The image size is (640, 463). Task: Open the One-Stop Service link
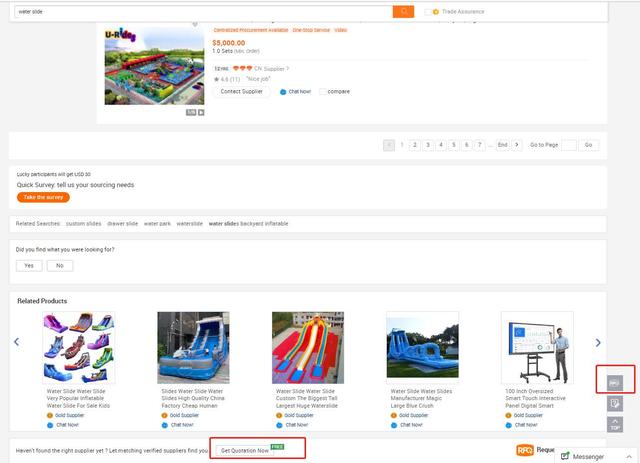point(311,30)
